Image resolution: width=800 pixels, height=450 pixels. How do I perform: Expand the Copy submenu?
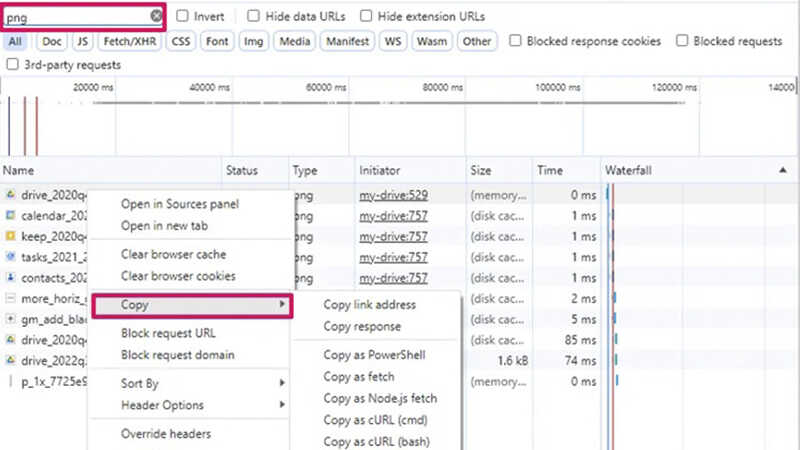point(190,304)
